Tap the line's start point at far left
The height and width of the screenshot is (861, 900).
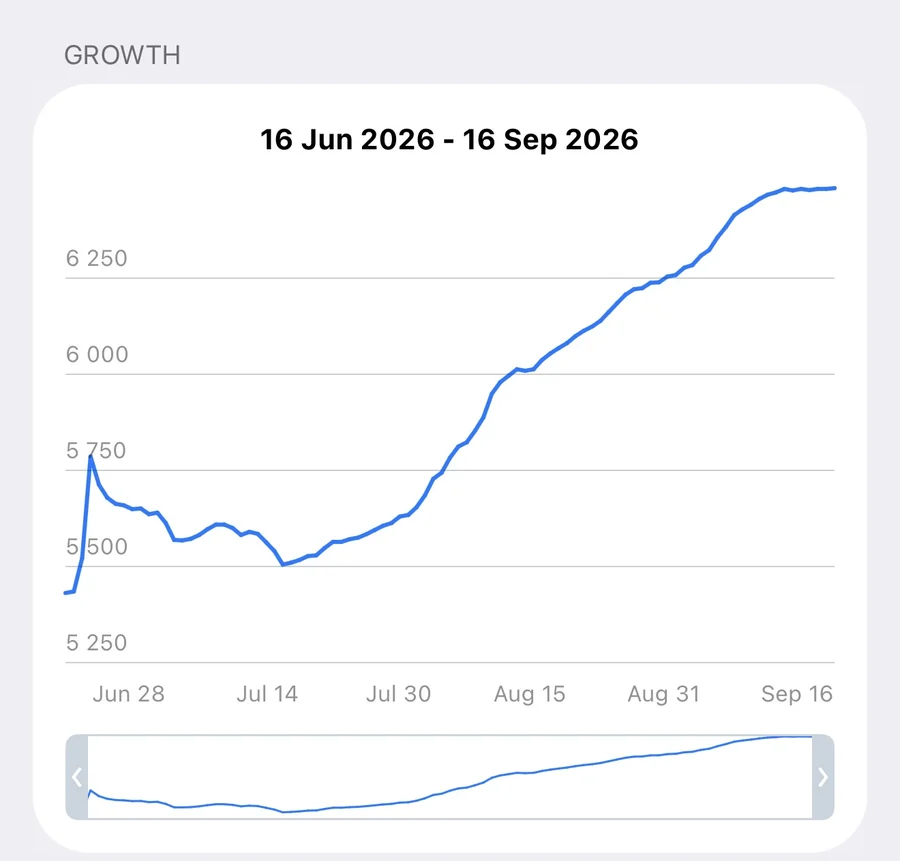coord(66,592)
